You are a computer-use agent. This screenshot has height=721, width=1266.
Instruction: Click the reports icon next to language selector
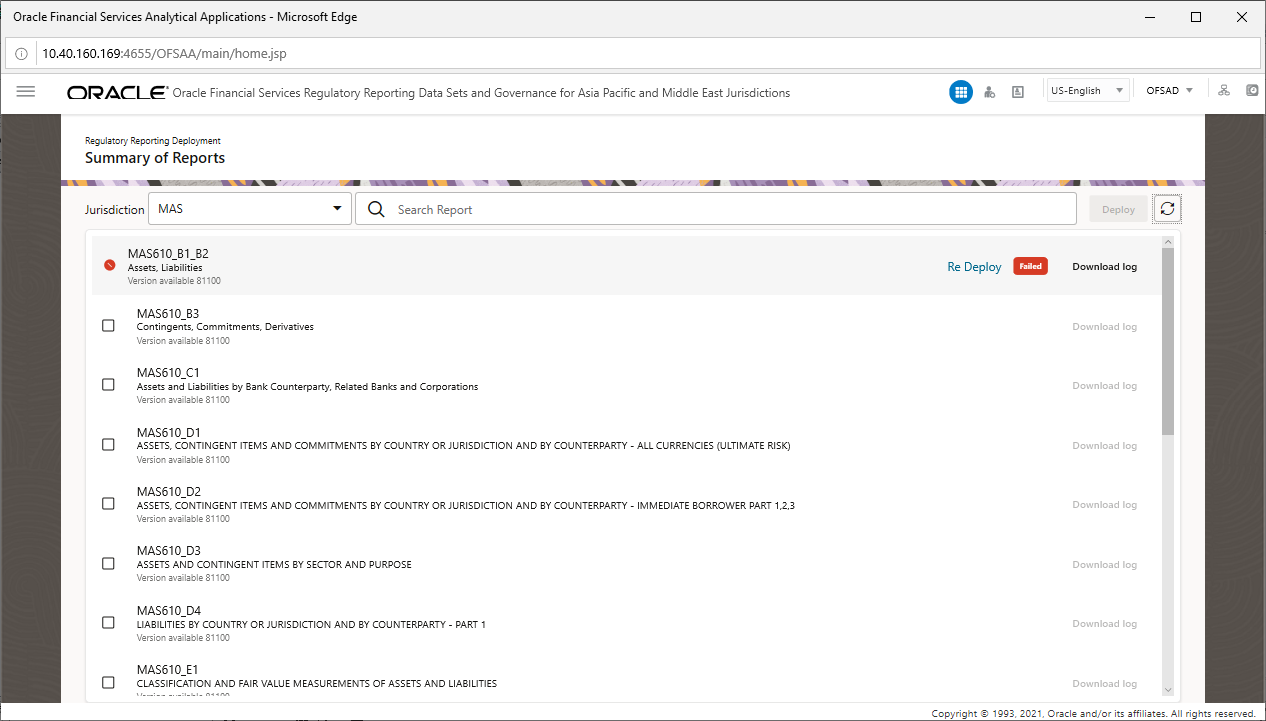[1018, 92]
